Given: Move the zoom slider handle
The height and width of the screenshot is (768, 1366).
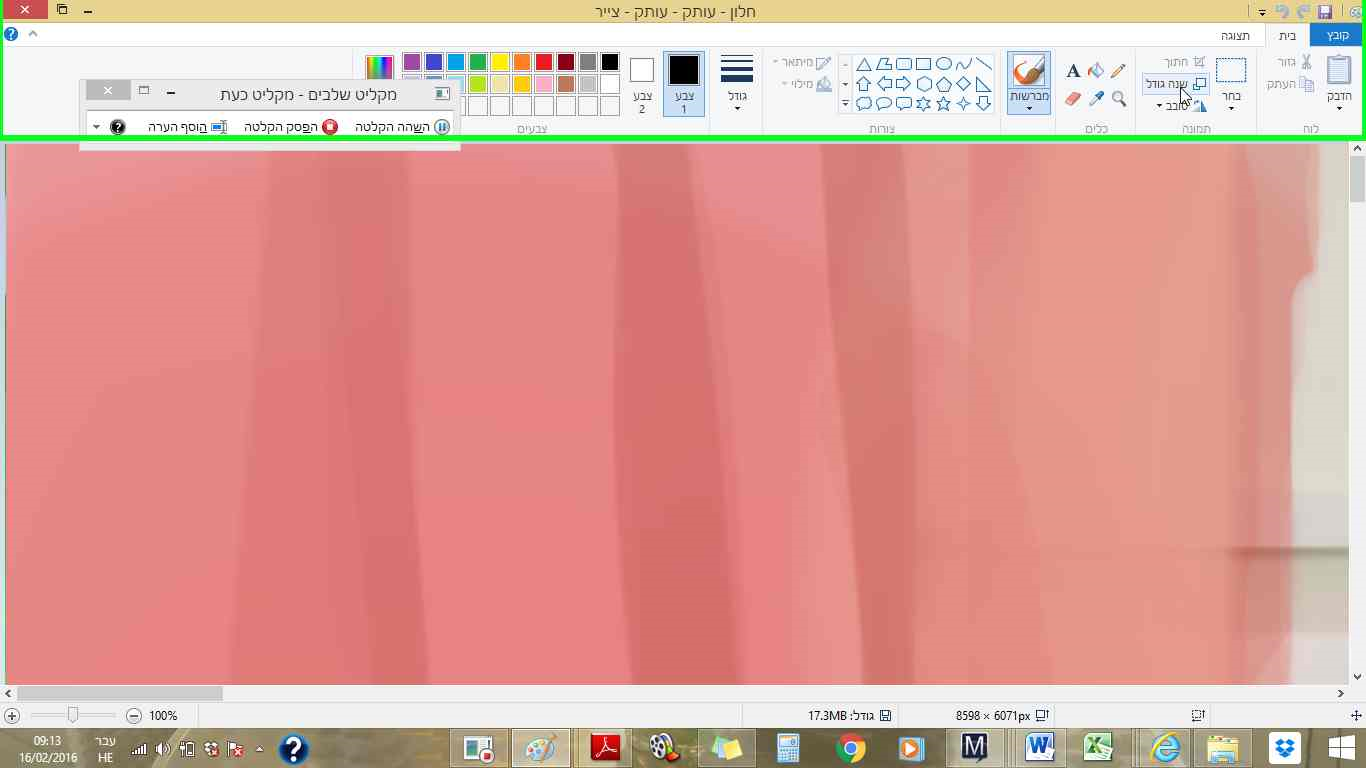Looking at the screenshot, I should click(73, 715).
